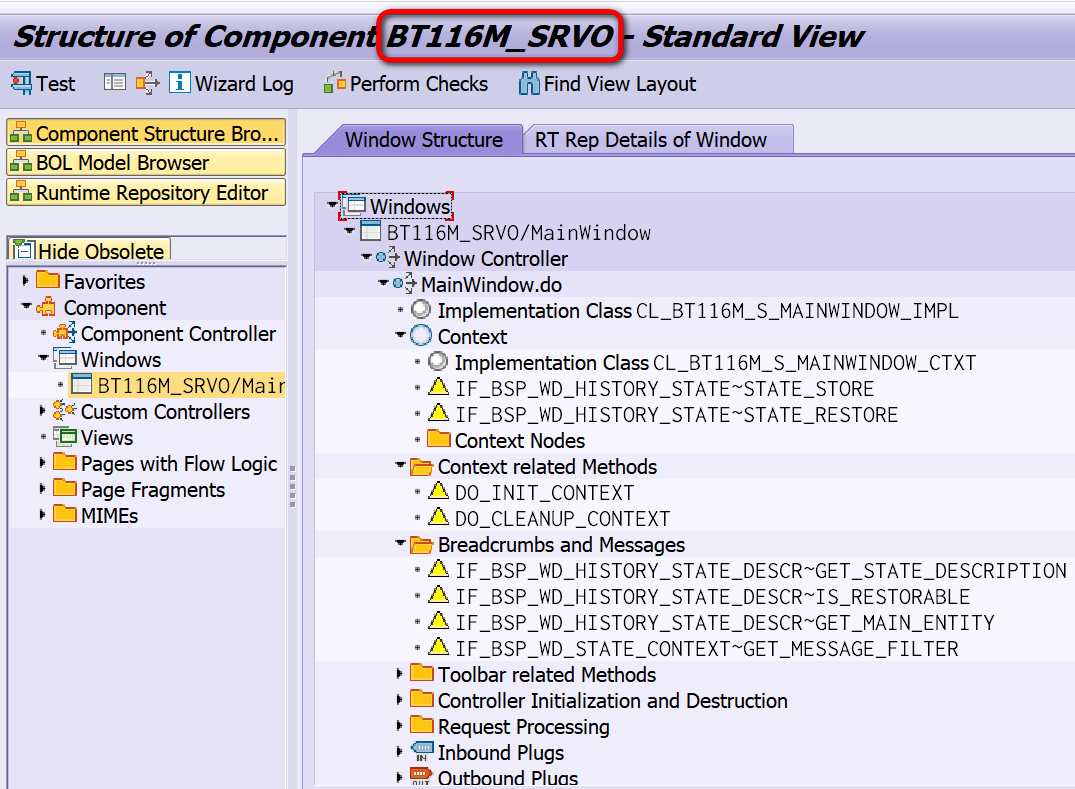Screen dimensions: 1075x789
Task: Select IF_BSP_WD_HISTORY_STATE_DESCR~IS_RESTORABLE
Action: (712, 597)
